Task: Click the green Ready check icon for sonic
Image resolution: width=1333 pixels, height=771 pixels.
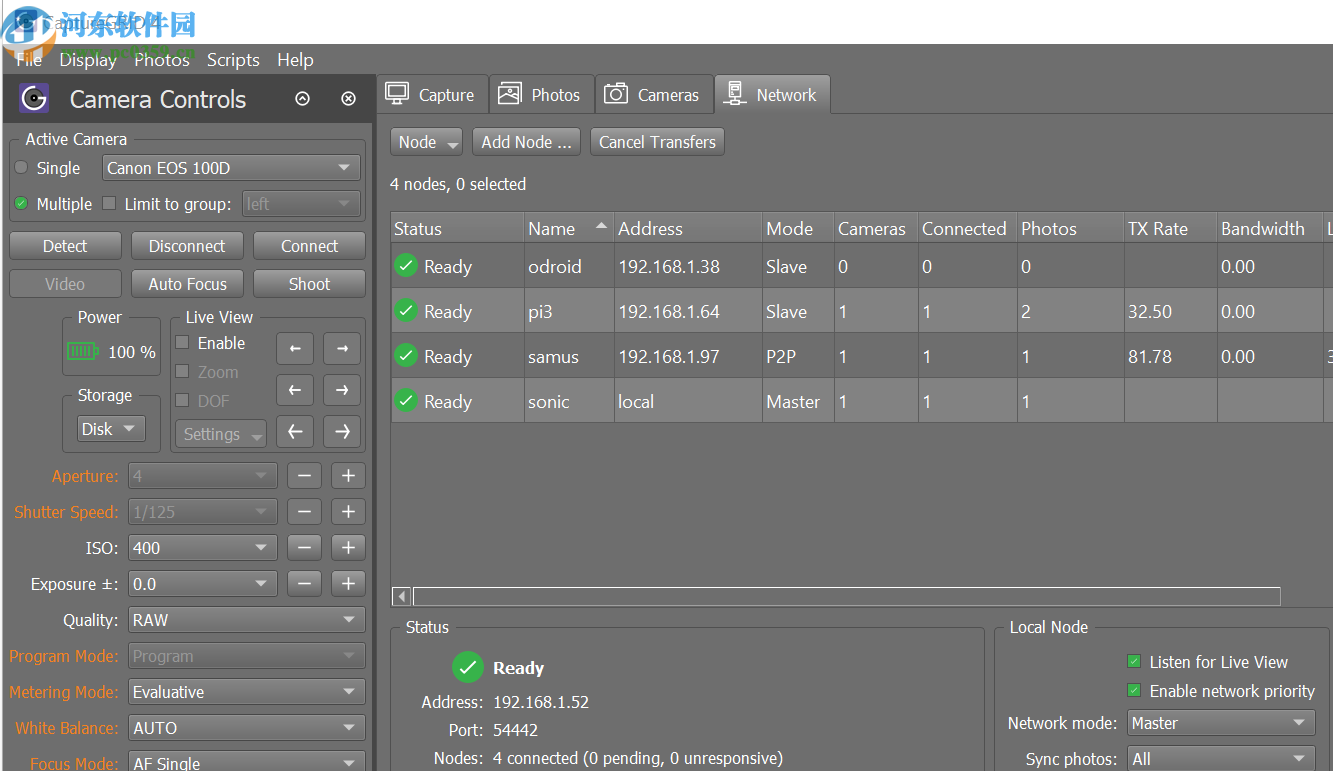Action: pos(406,401)
